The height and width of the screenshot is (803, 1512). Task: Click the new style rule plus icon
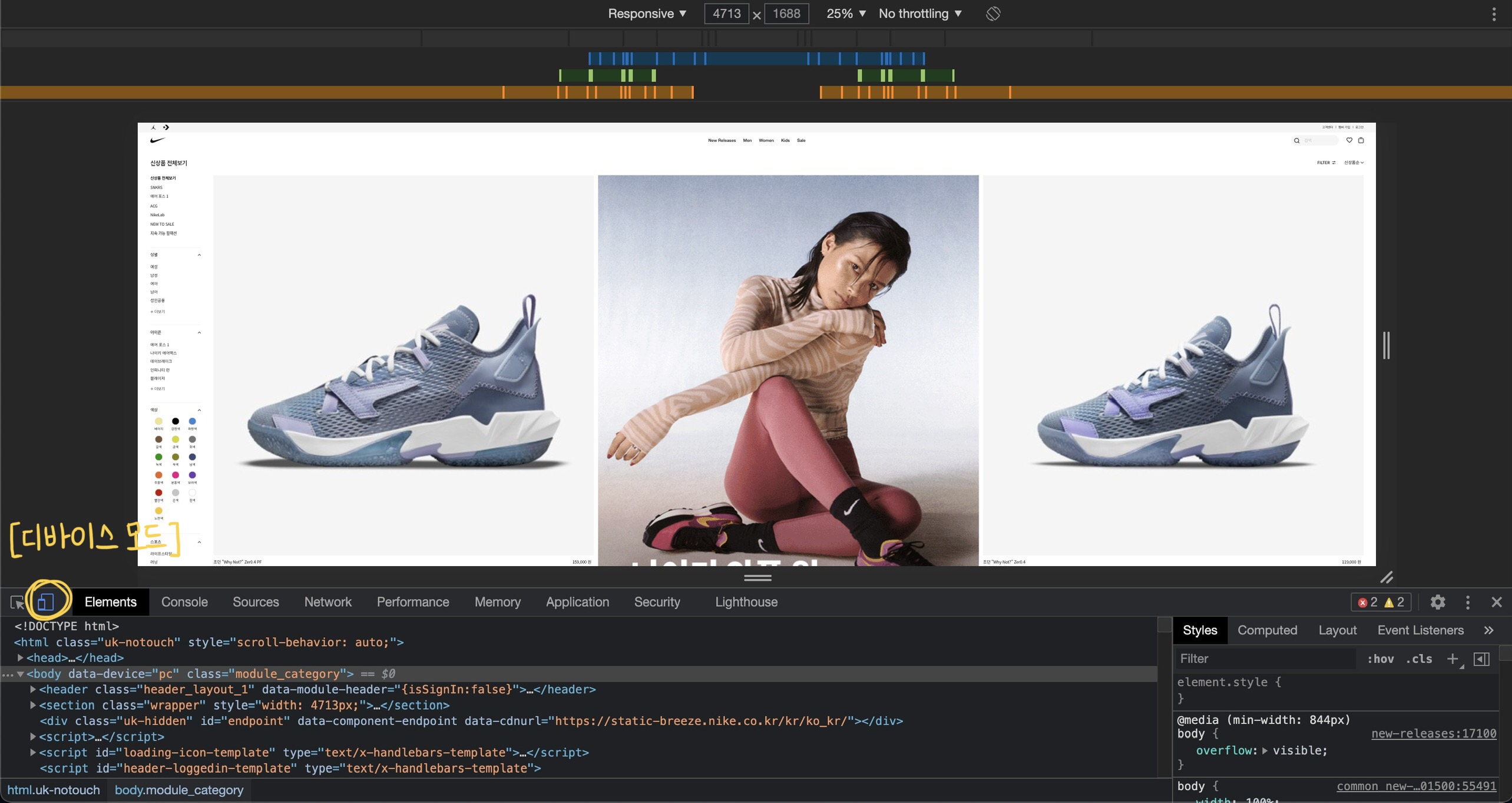1453,659
